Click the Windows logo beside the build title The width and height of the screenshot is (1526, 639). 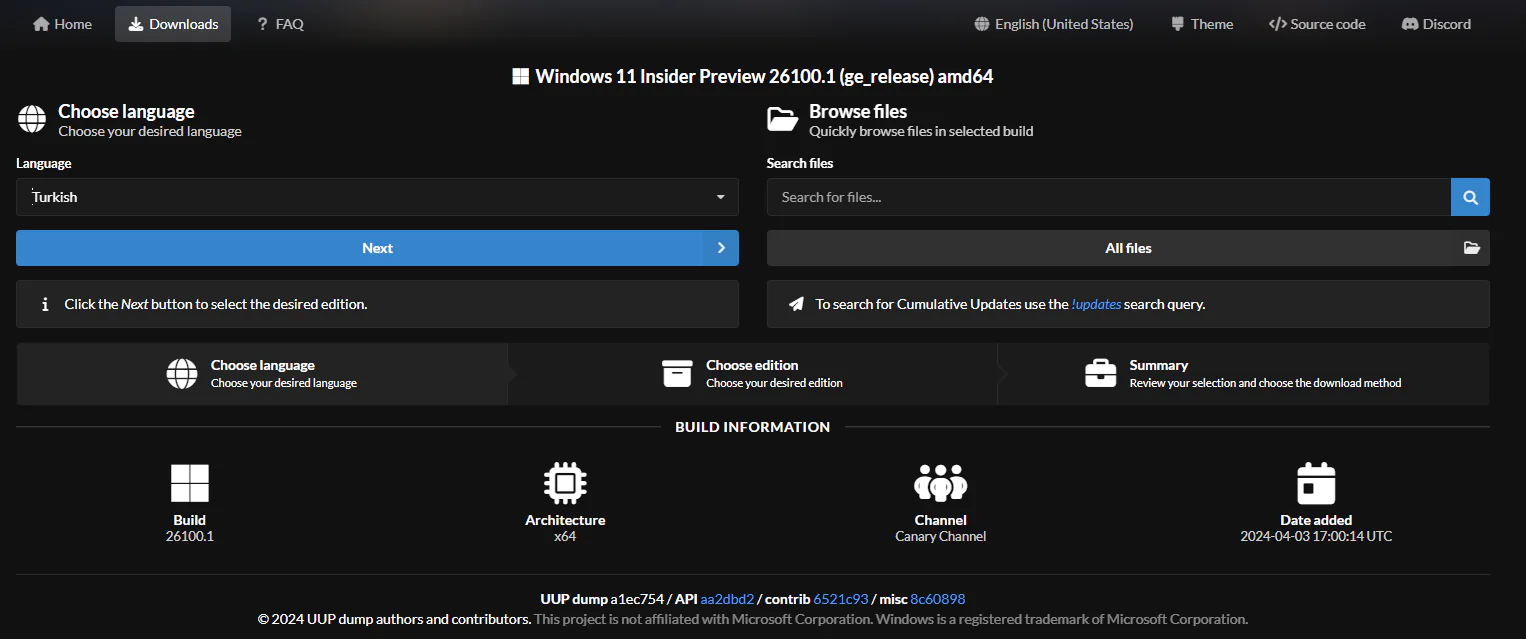tap(520, 75)
